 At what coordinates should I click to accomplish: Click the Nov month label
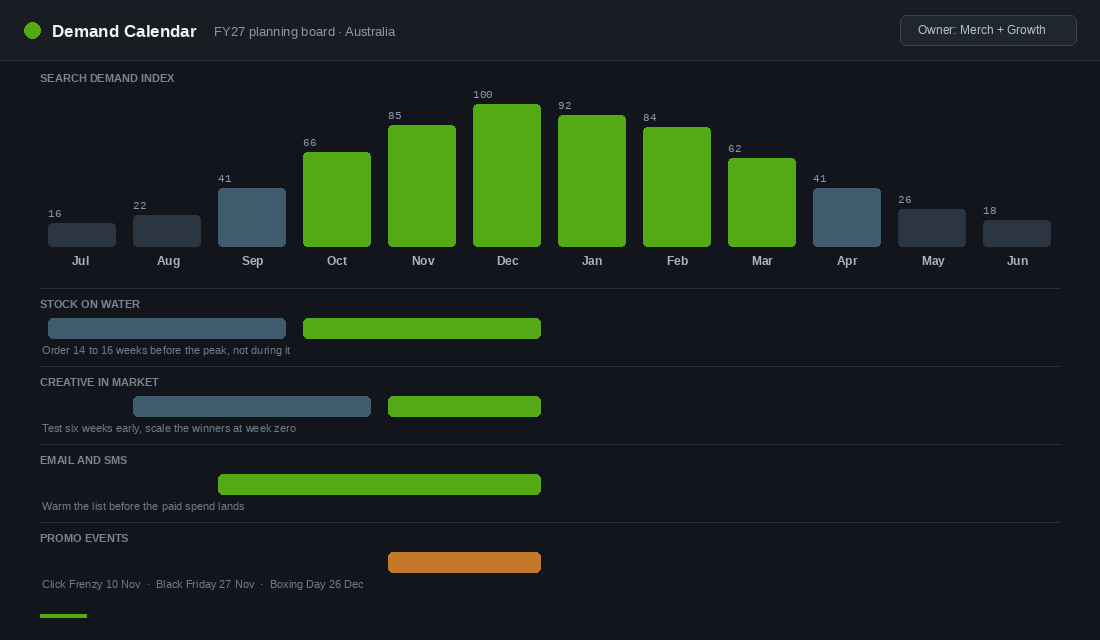pyautogui.click(x=423, y=260)
